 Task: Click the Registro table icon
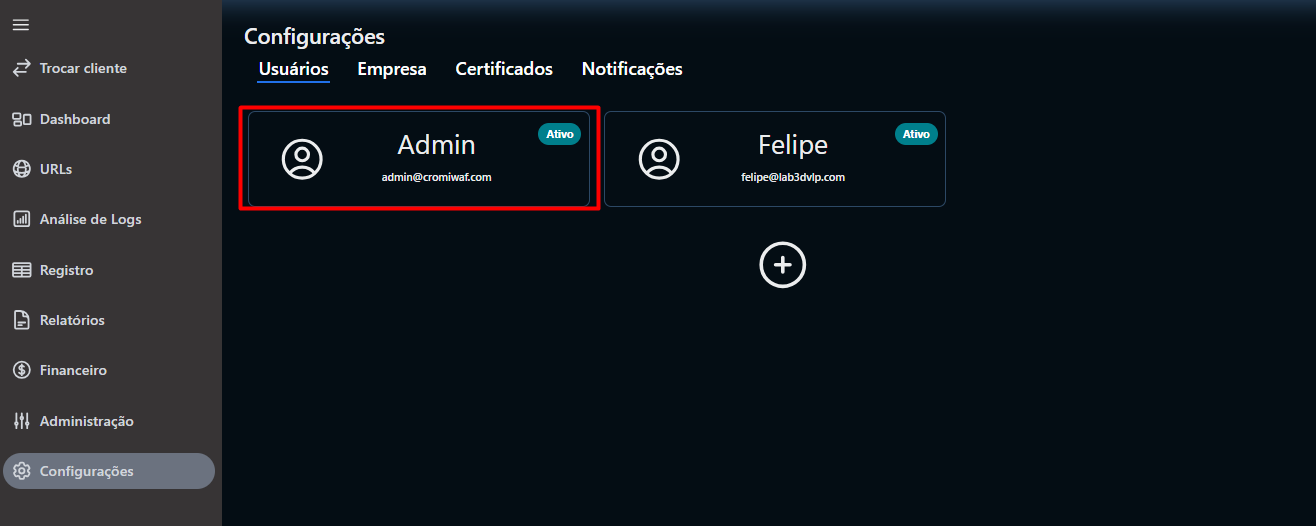(21, 270)
